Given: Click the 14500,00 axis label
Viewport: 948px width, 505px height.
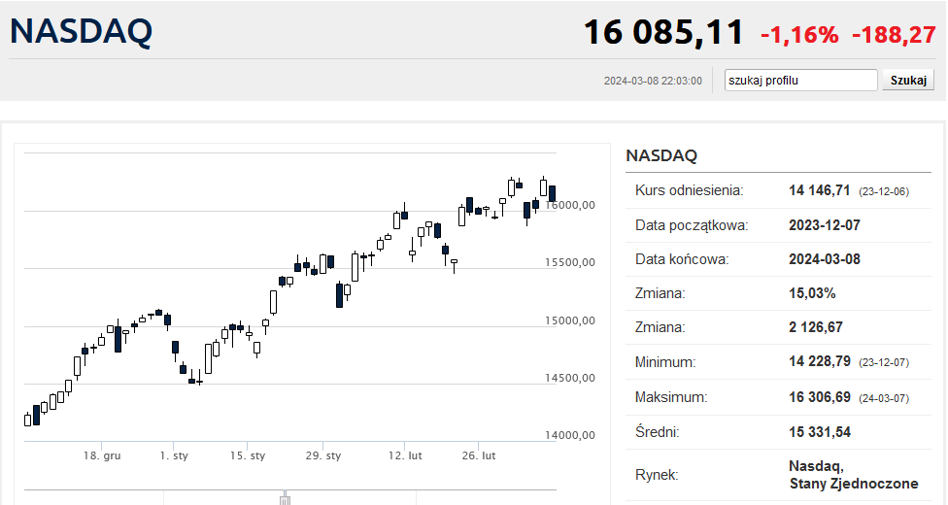Looking at the screenshot, I should pyautogui.click(x=570, y=378).
